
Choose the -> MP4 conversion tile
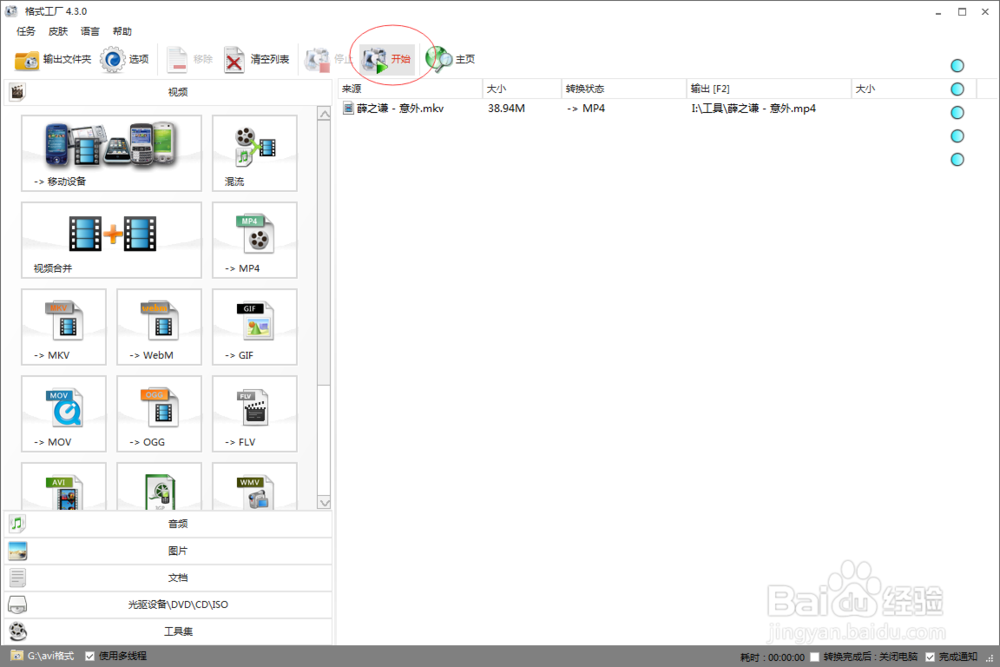coord(254,240)
